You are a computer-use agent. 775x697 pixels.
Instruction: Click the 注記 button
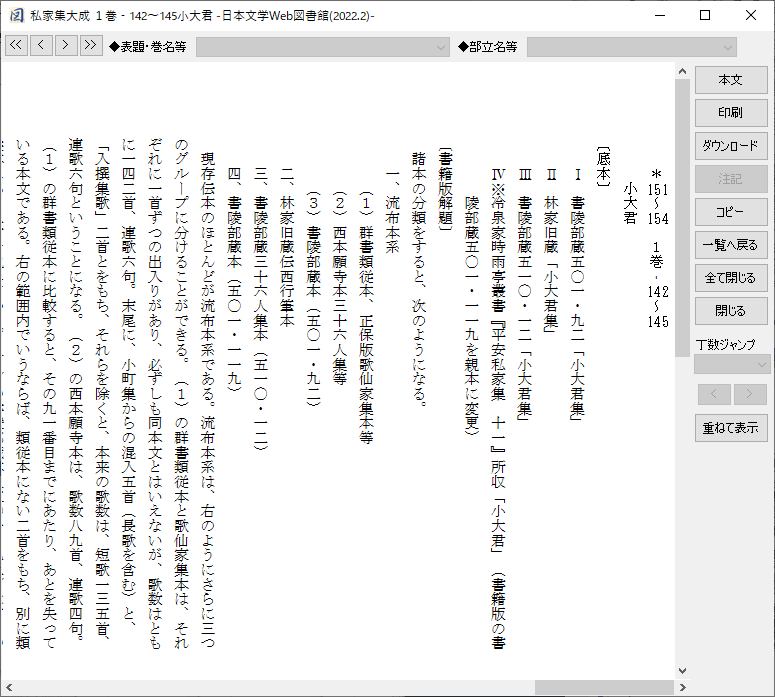pos(731,179)
